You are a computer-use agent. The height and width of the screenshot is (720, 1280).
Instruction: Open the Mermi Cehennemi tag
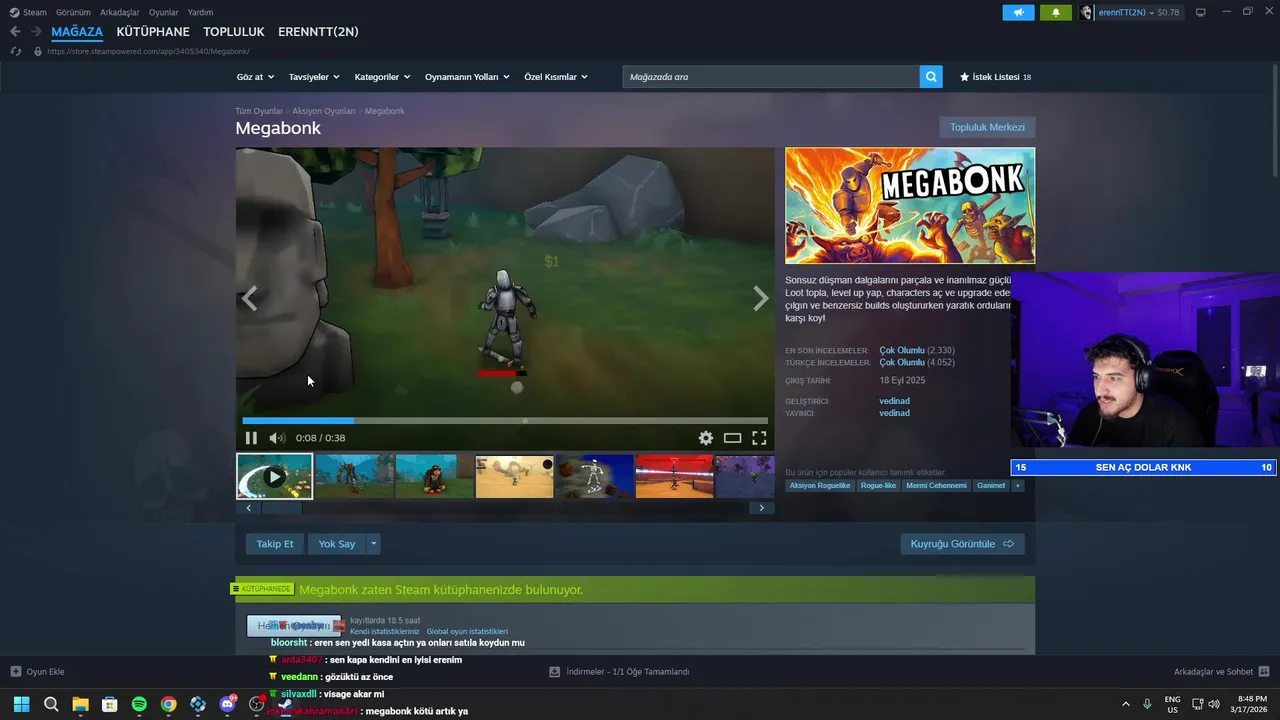(937, 486)
